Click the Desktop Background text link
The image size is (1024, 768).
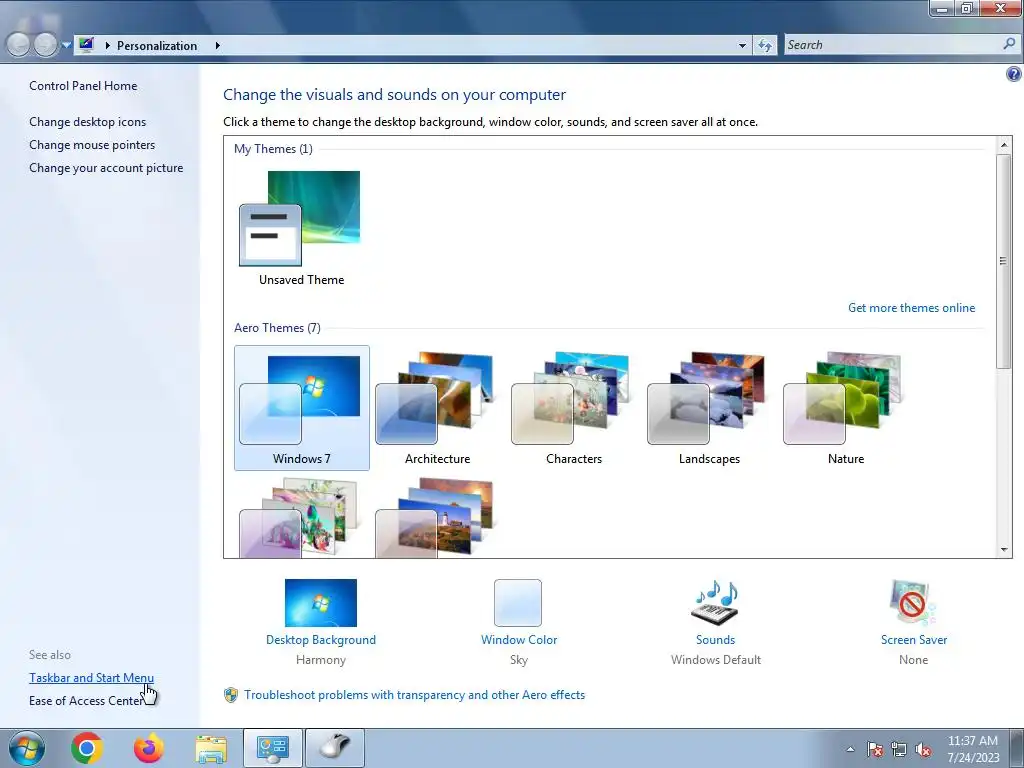click(321, 640)
